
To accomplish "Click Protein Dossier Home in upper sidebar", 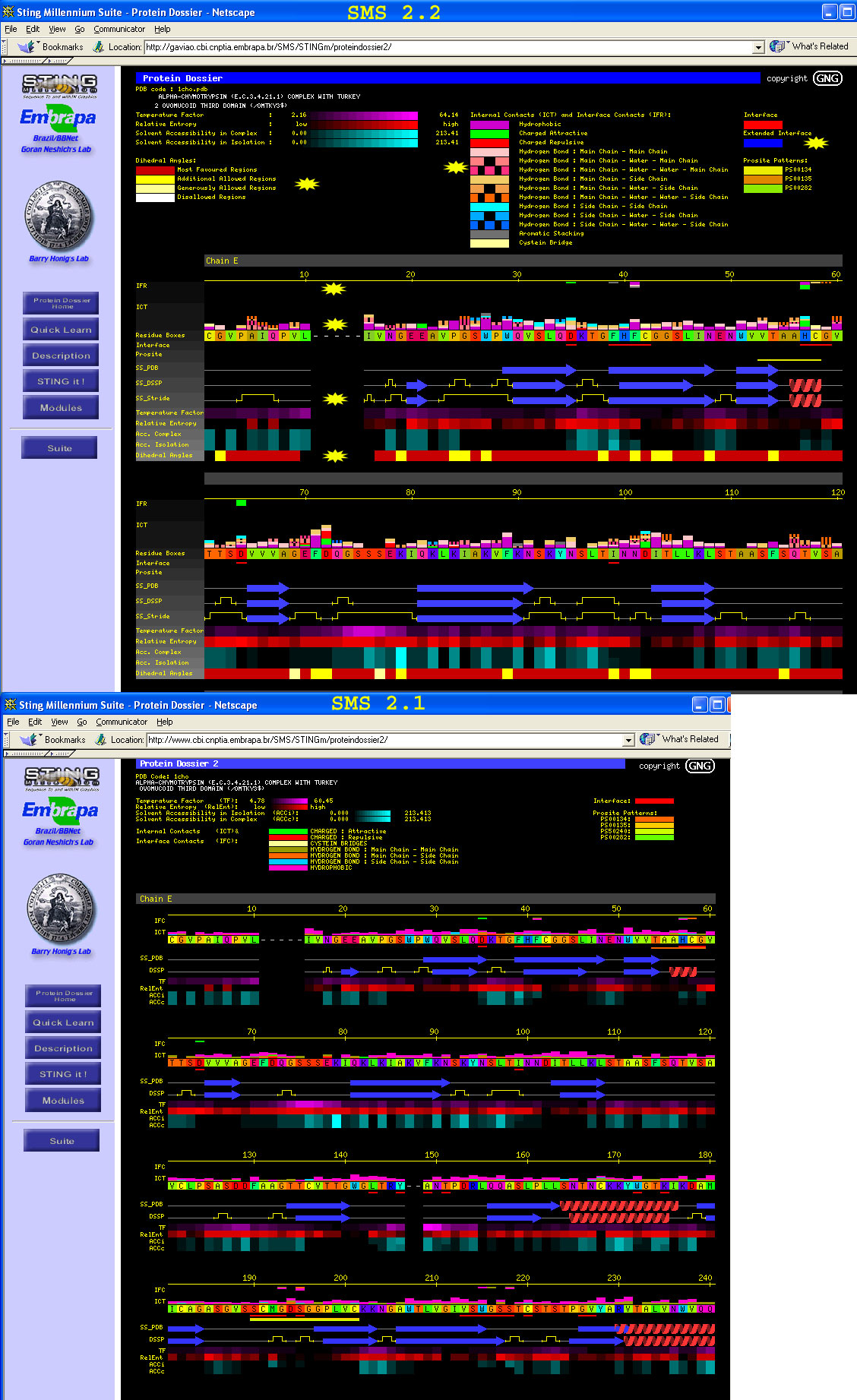I will point(61,303).
